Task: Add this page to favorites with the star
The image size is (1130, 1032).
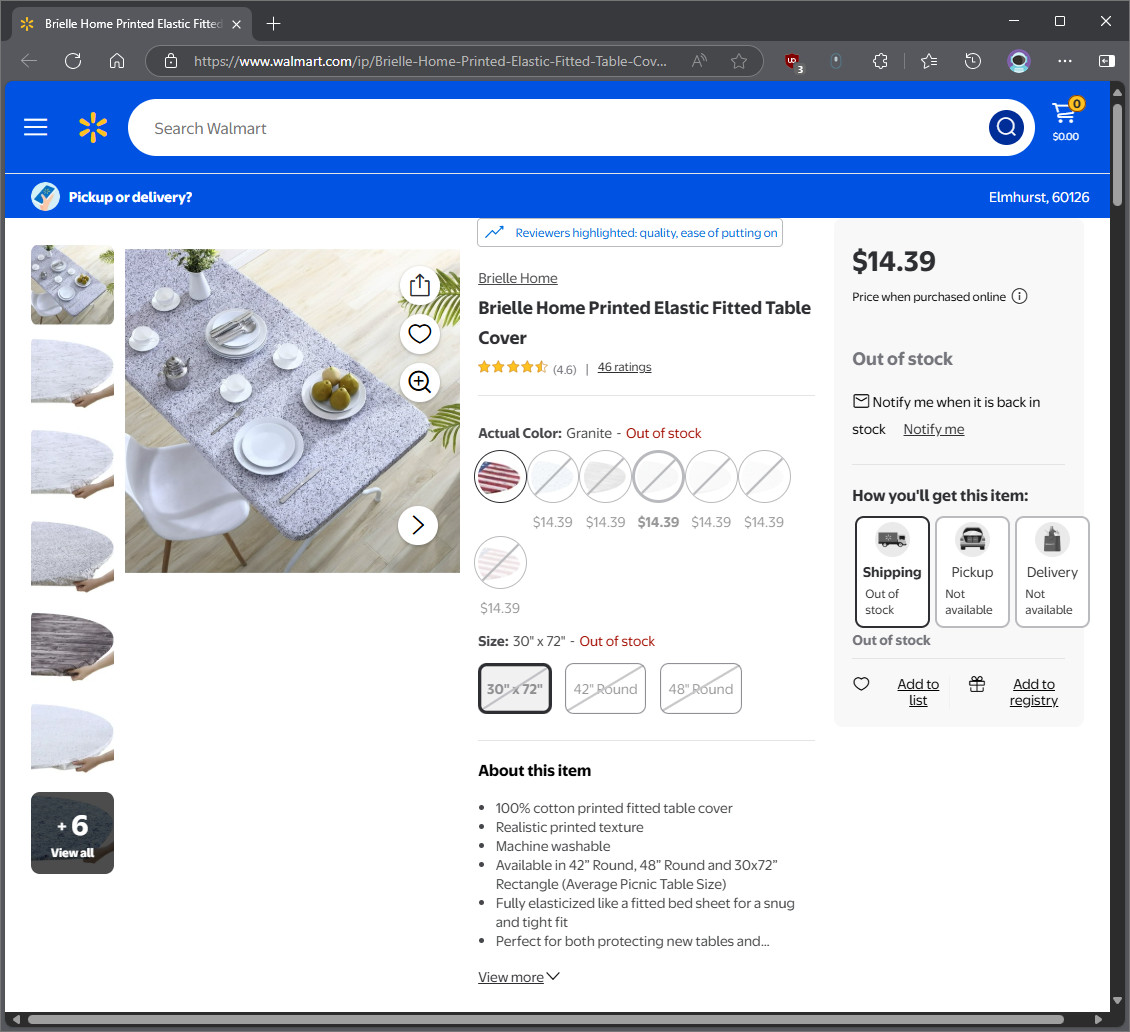Action: (739, 61)
